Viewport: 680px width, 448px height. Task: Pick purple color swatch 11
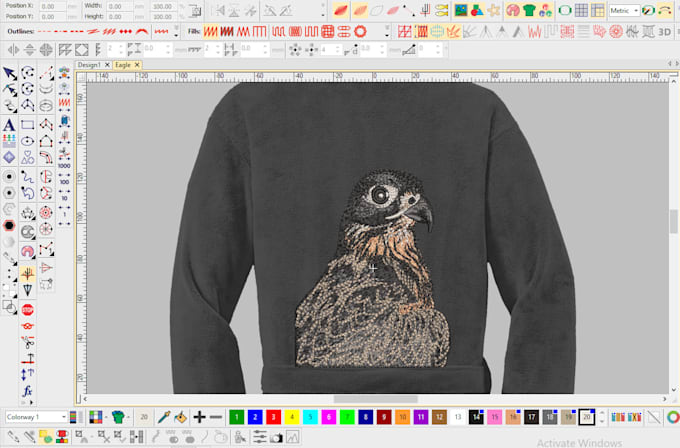click(x=421, y=417)
